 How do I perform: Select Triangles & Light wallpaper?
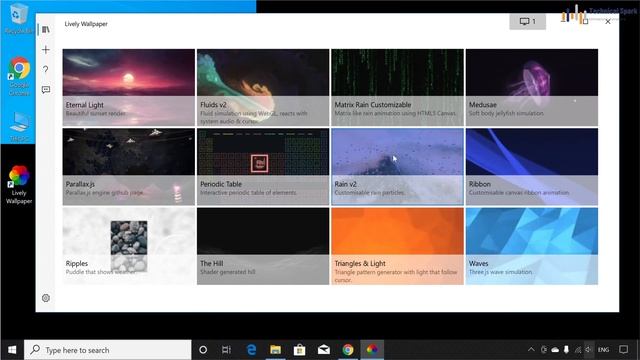[x=397, y=246]
